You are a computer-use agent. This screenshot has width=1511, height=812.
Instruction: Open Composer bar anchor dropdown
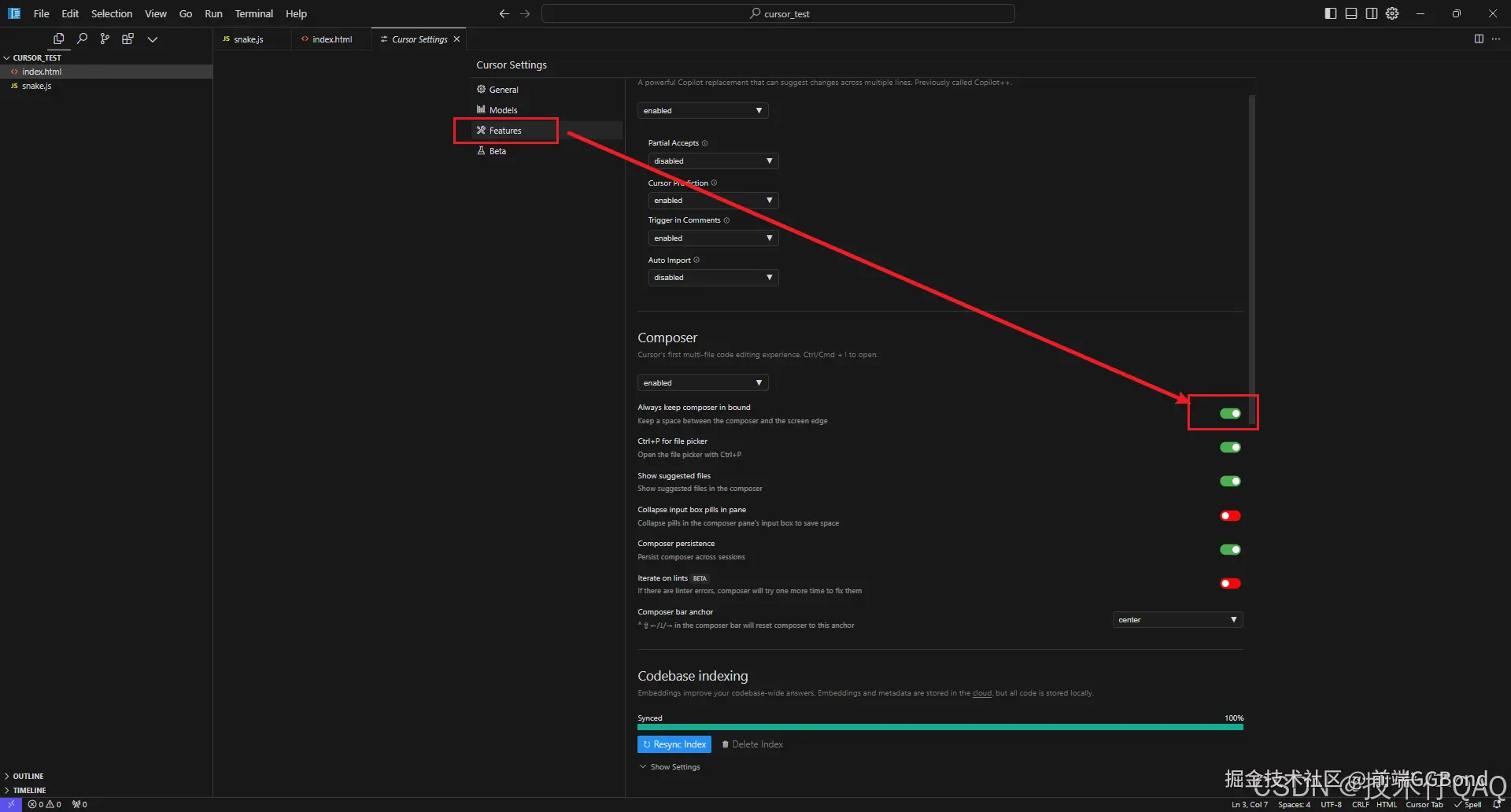click(x=1177, y=620)
